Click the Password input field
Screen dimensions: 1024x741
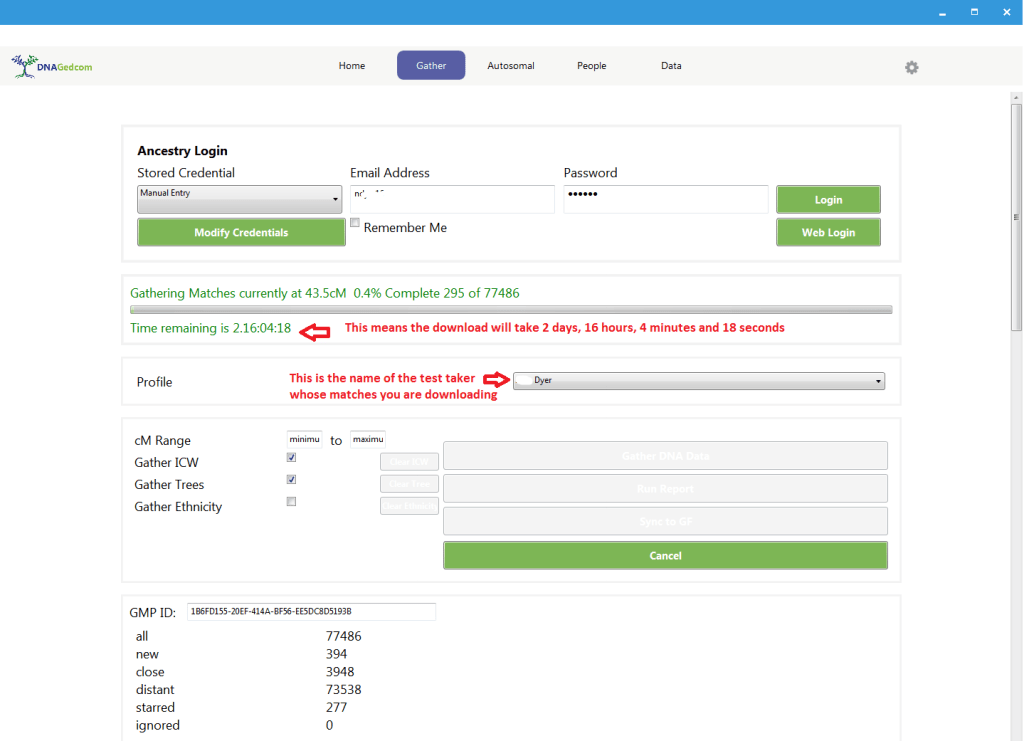(665, 199)
